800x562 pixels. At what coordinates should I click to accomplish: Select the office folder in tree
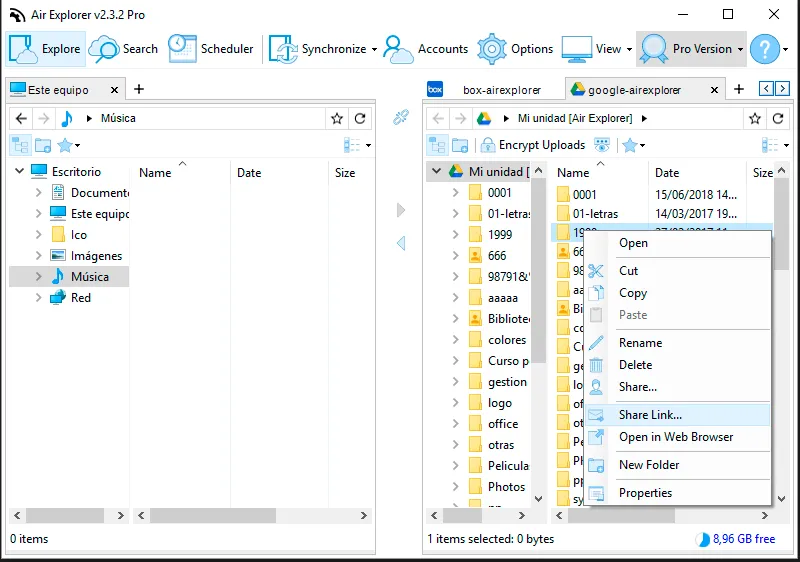503,424
